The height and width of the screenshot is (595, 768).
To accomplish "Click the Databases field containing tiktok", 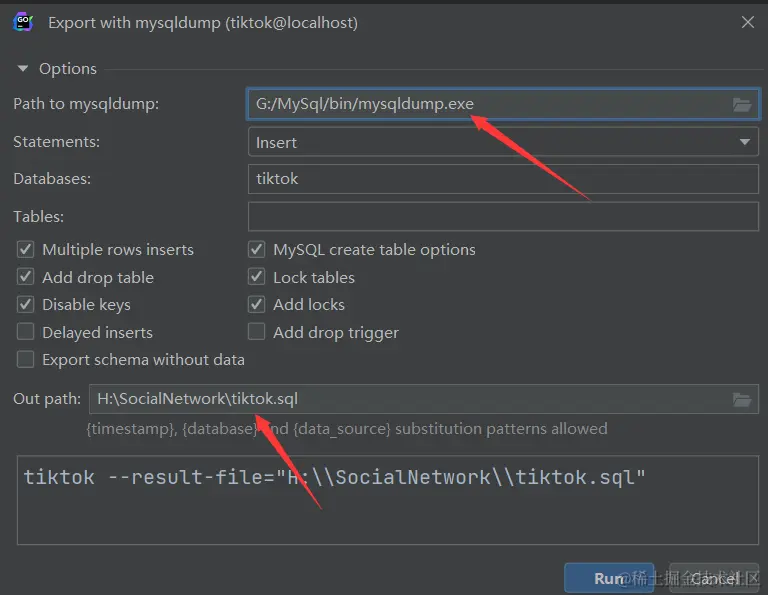I will coord(503,179).
